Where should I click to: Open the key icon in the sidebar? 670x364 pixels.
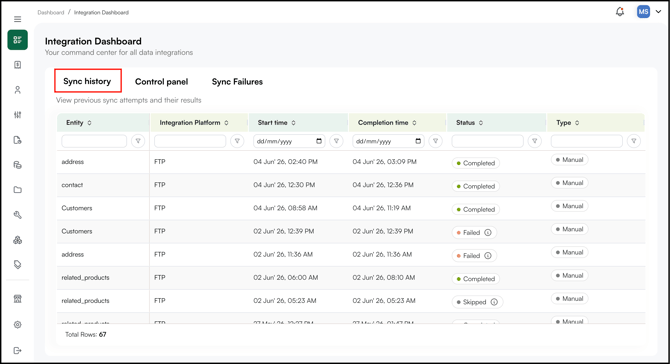point(18,215)
